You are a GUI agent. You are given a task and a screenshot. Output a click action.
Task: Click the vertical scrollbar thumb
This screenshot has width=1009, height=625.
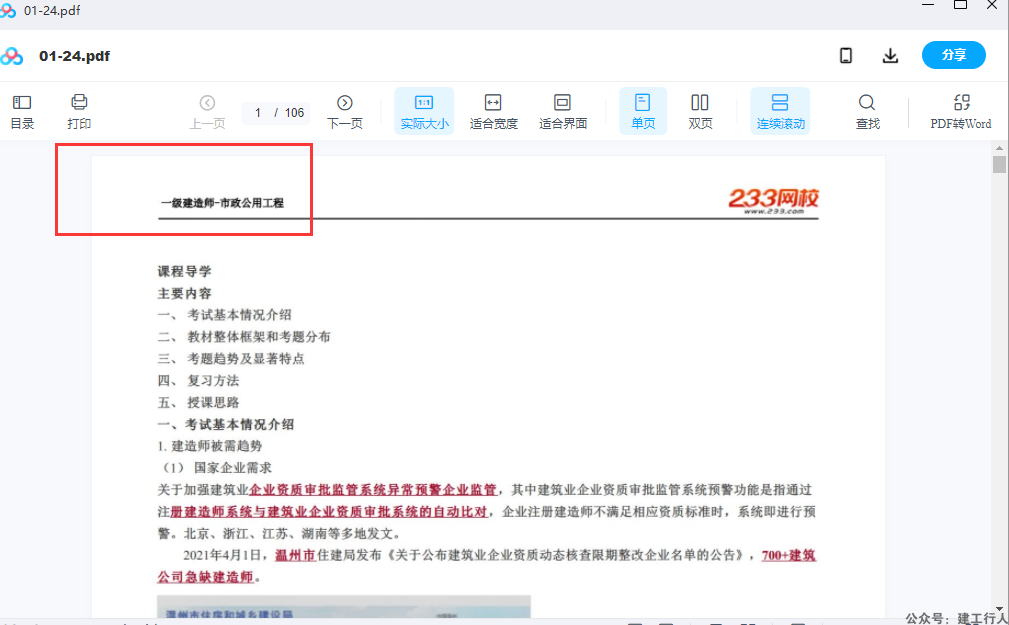(x=999, y=165)
